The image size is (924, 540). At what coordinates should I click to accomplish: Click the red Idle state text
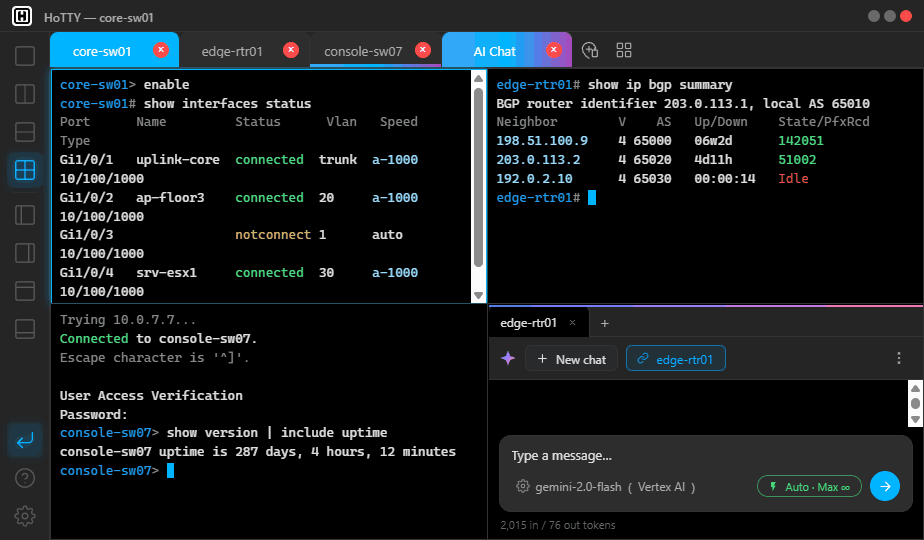coord(793,179)
